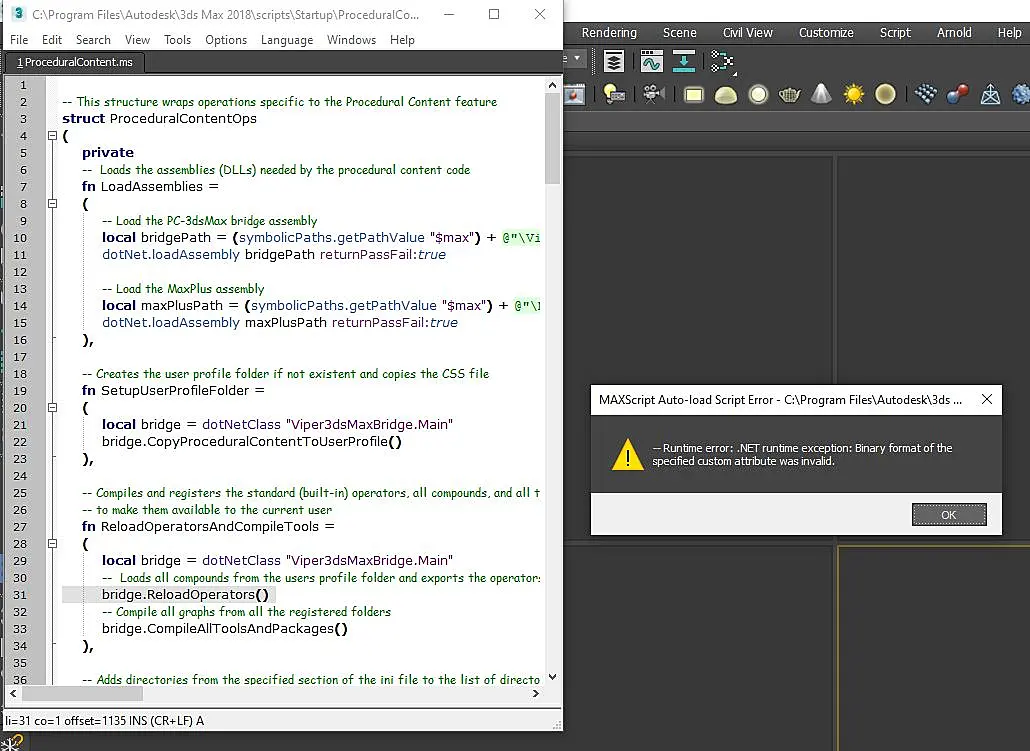Collapse the SetupUserProfileFolder fold on line 20
This screenshot has height=751, width=1030.
click(53, 407)
